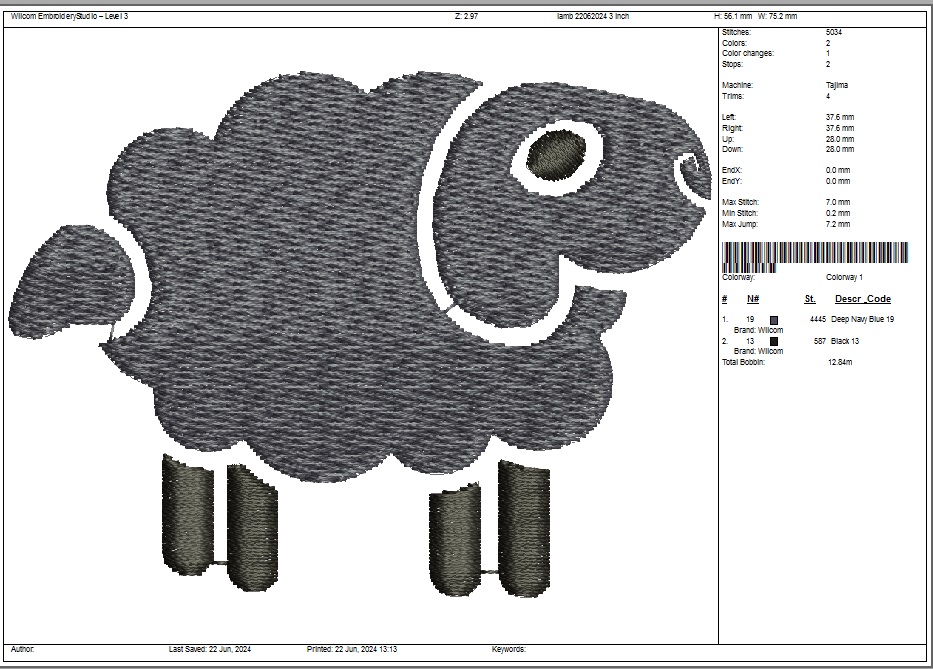This screenshot has height=669, width=933.
Task: Select the "St." column header
Action: 810,299
